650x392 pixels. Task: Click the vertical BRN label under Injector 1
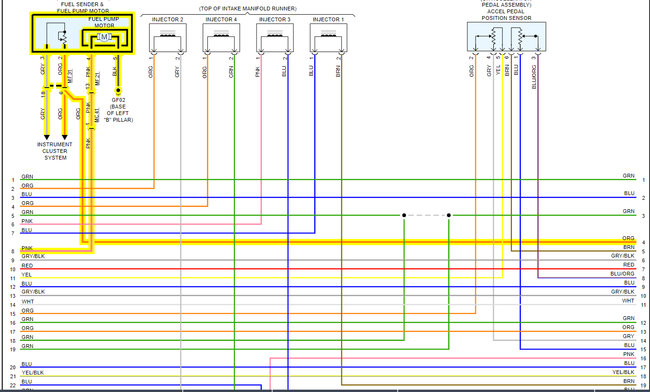tap(338, 71)
